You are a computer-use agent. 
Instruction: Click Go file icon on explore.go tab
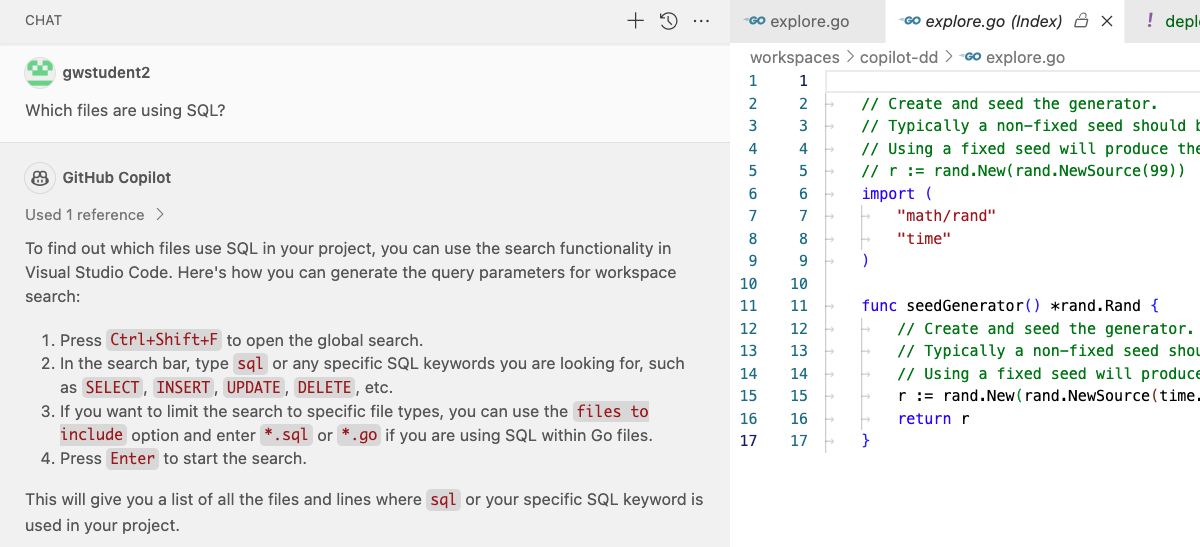click(756, 21)
